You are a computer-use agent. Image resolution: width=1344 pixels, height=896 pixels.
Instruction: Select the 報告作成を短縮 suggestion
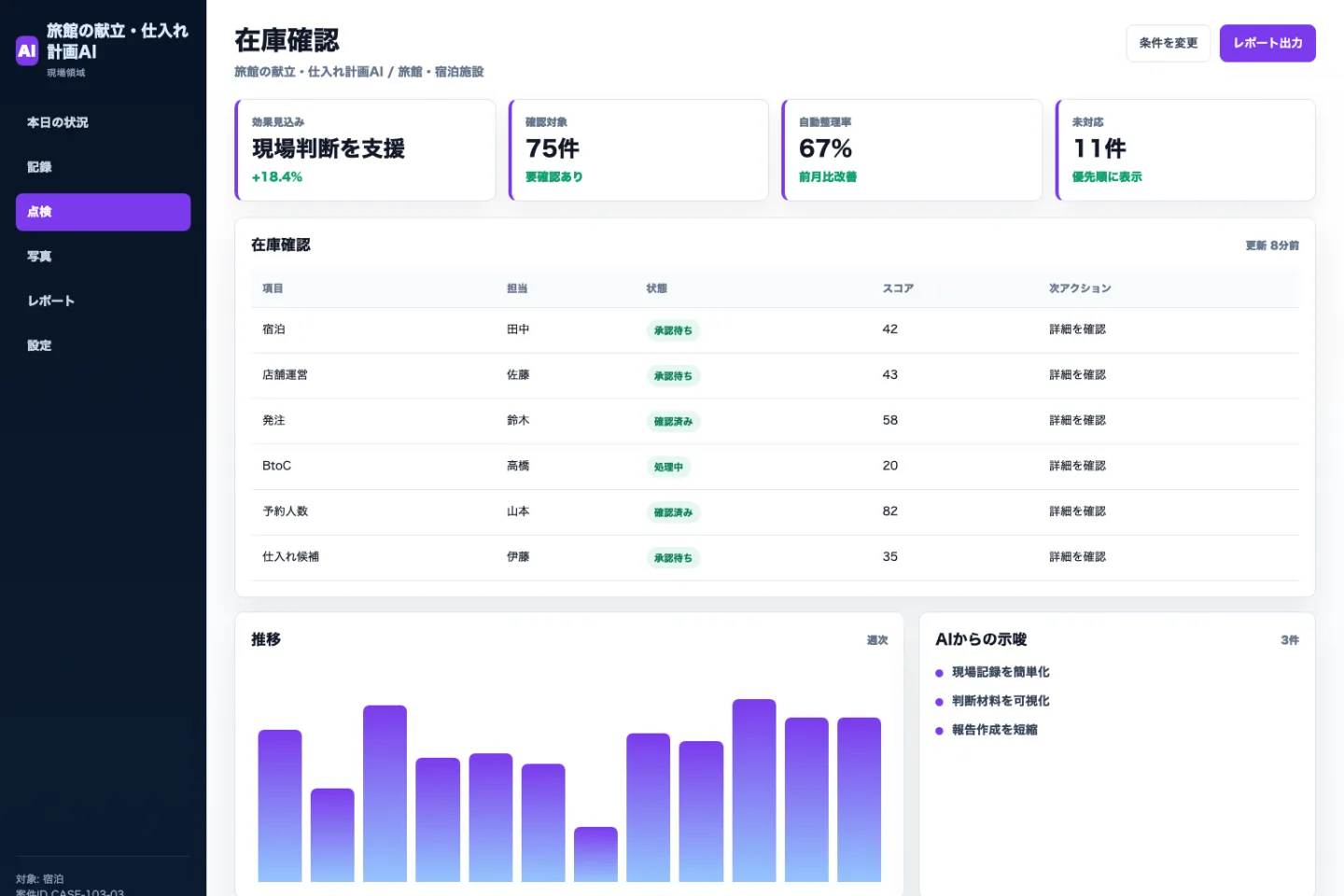(995, 730)
